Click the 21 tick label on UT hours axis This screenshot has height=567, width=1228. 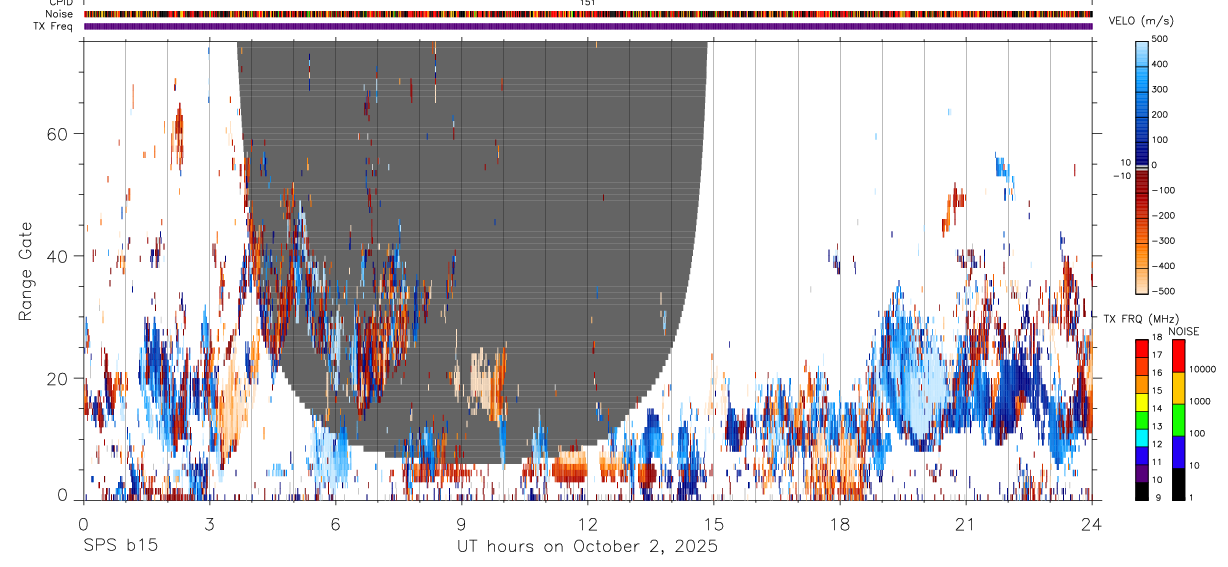tap(965, 524)
